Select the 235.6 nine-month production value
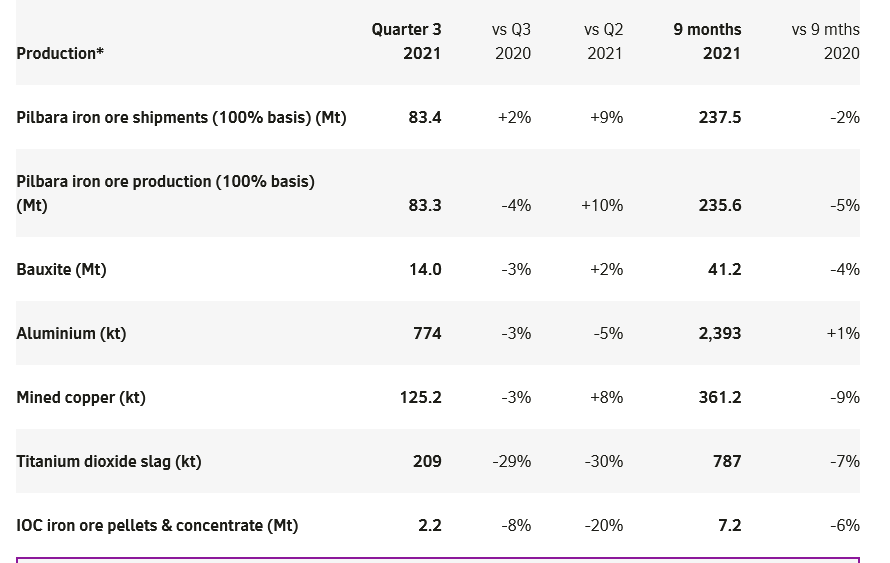 click(x=720, y=205)
